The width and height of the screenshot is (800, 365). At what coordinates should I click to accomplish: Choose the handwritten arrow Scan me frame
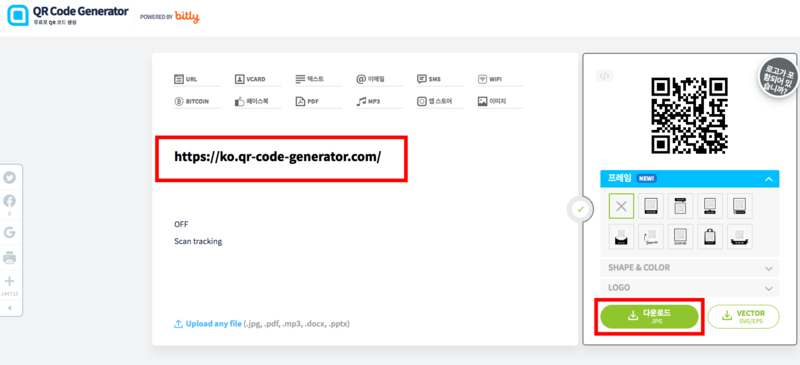[x=651, y=236]
